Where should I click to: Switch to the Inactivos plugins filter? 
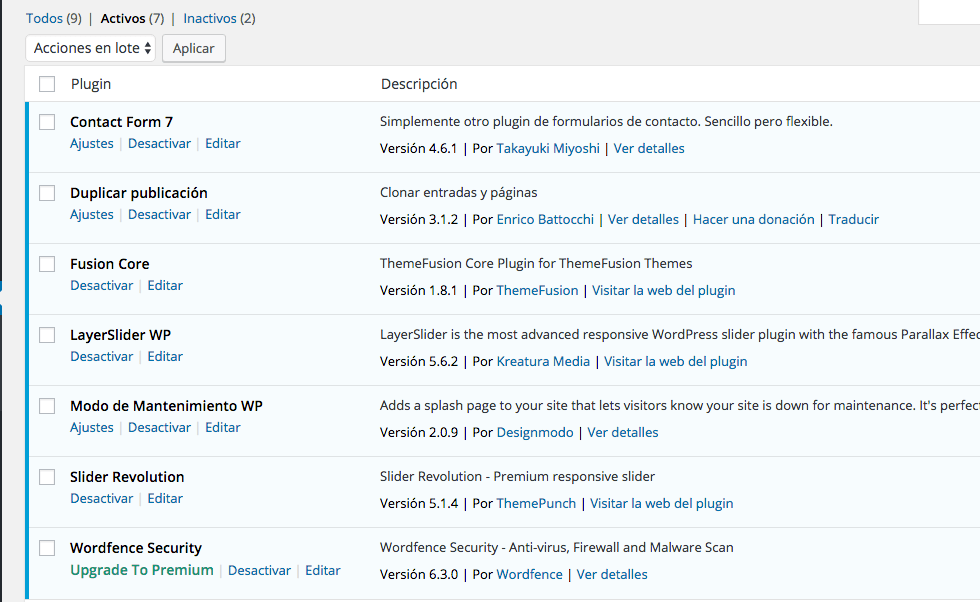tap(210, 18)
